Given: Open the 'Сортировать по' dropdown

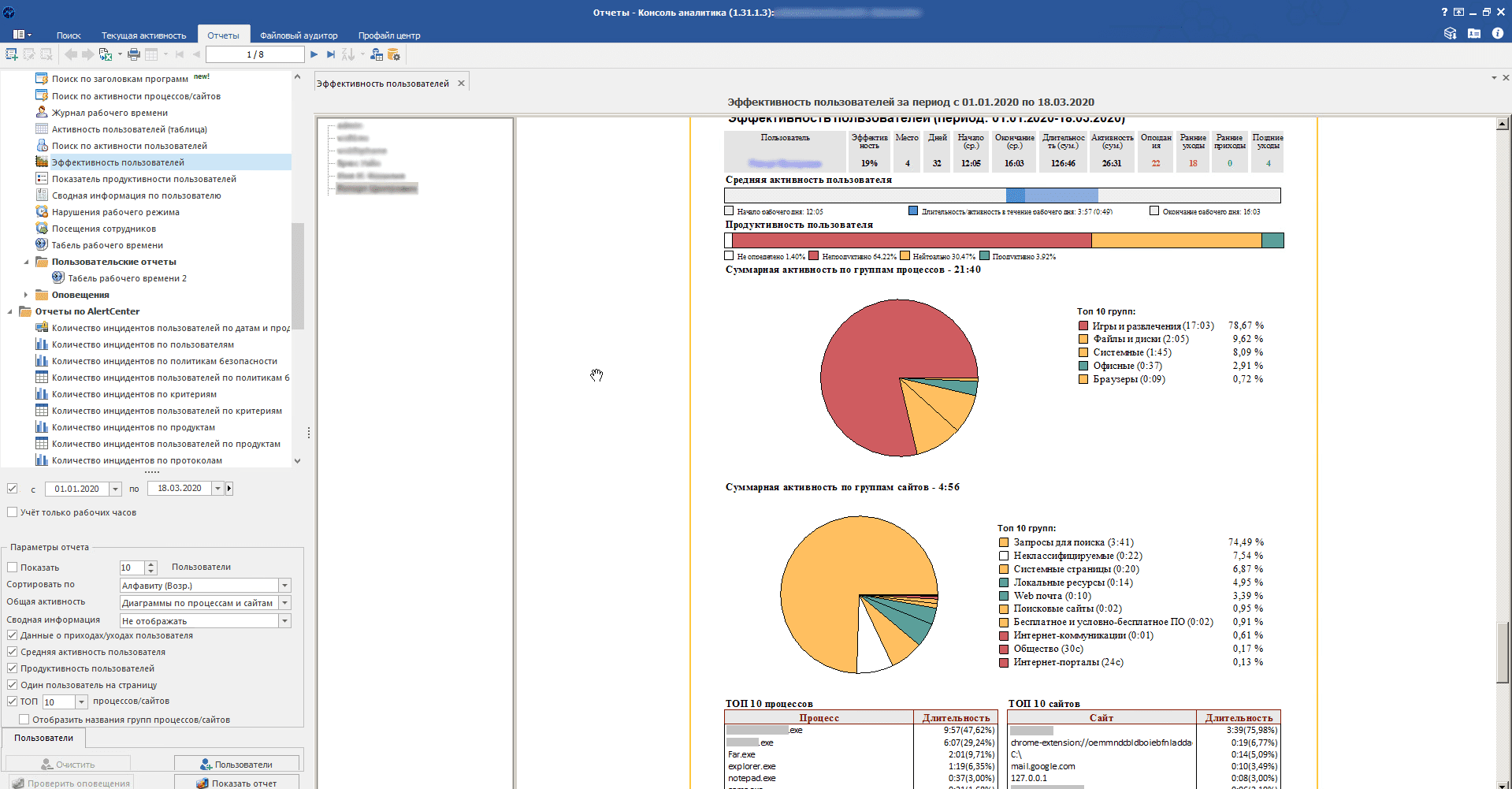Looking at the screenshot, I should point(284,586).
